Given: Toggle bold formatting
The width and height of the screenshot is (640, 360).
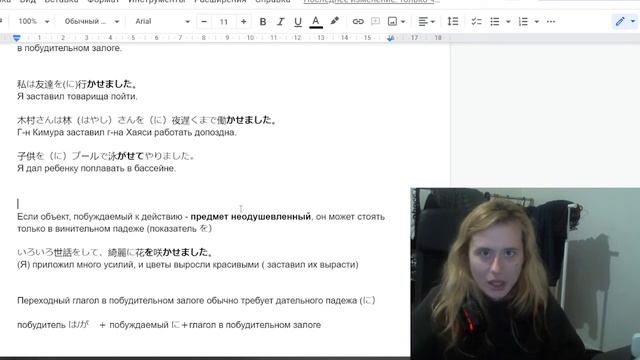Looking at the screenshot, I should coord(263,22).
